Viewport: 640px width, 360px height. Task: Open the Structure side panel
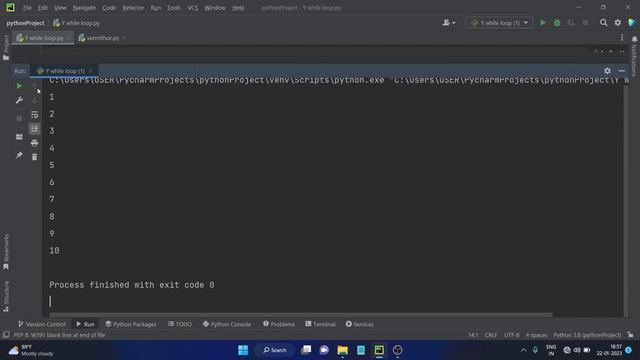click(6, 296)
